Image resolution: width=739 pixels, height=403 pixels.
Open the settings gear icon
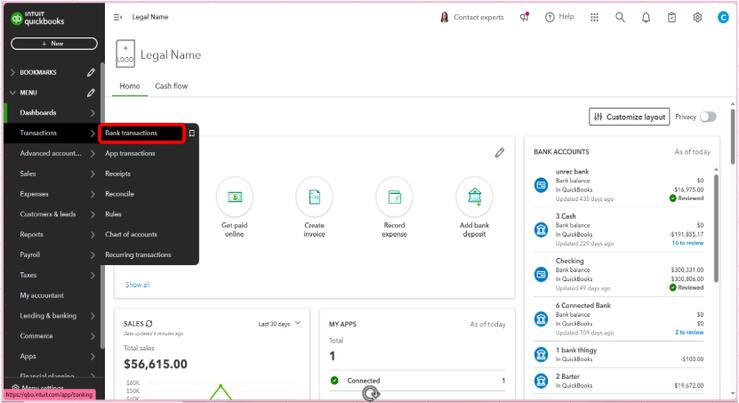point(698,17)
